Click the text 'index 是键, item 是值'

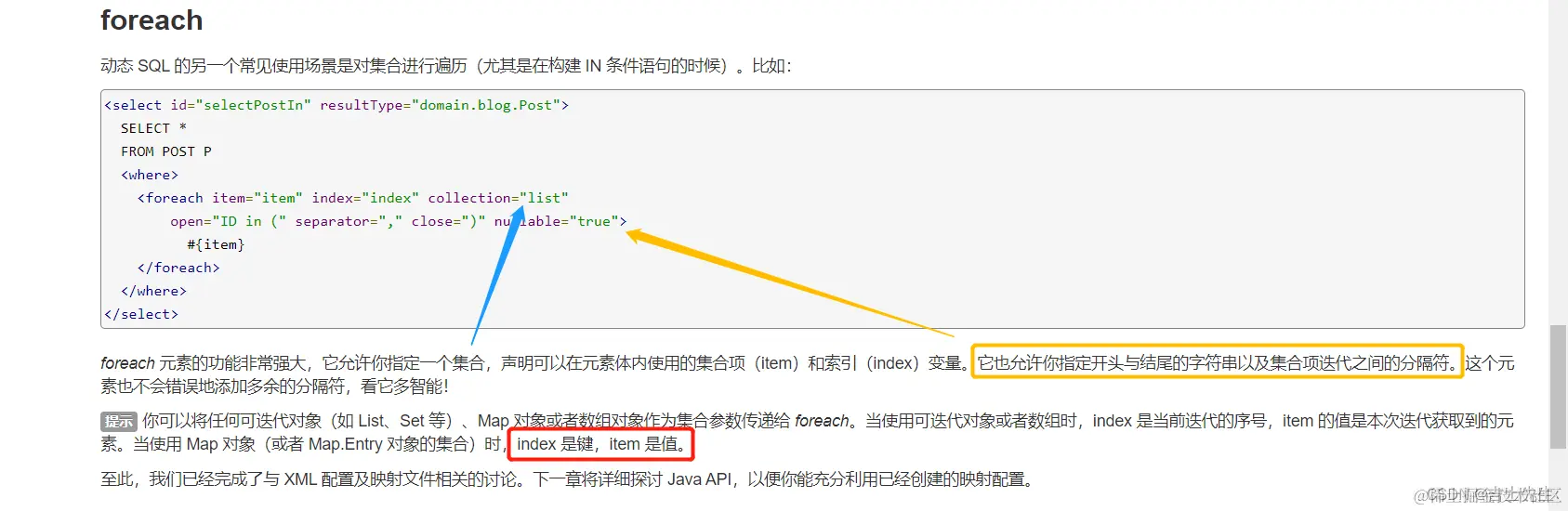tap(600, 444)
